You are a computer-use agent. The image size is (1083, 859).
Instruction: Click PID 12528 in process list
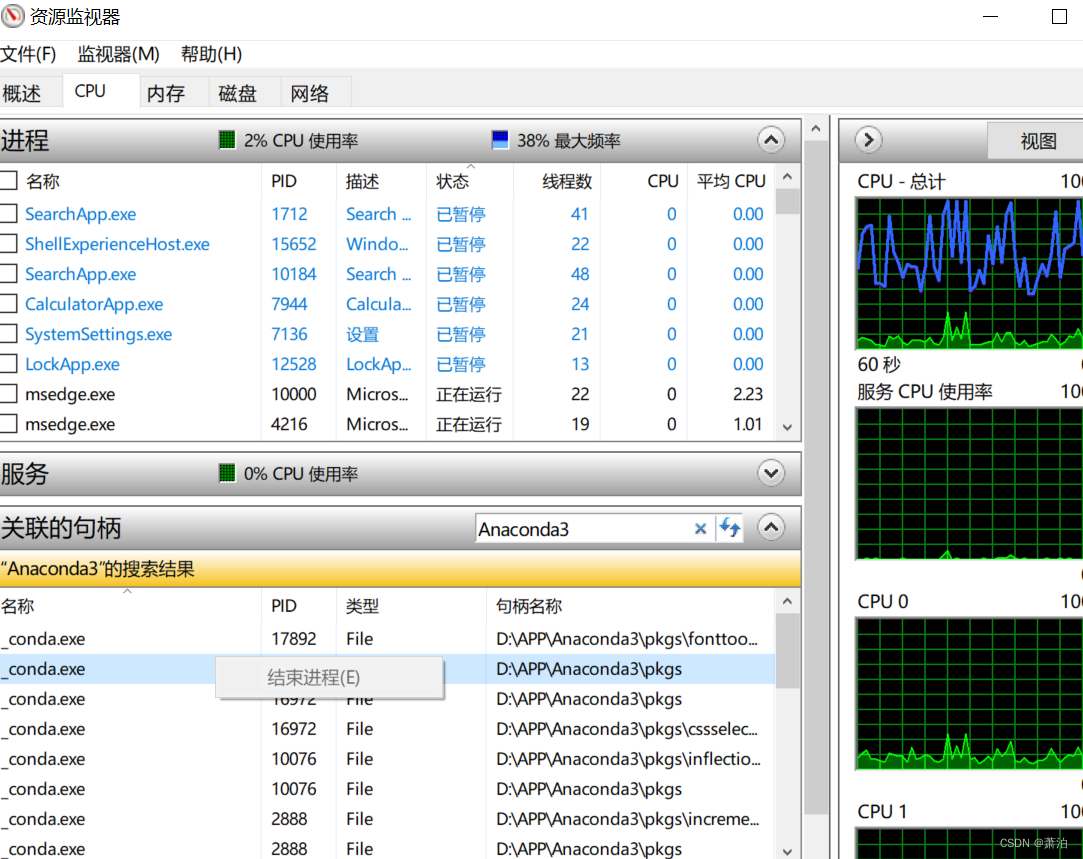(x=294, y=364)
